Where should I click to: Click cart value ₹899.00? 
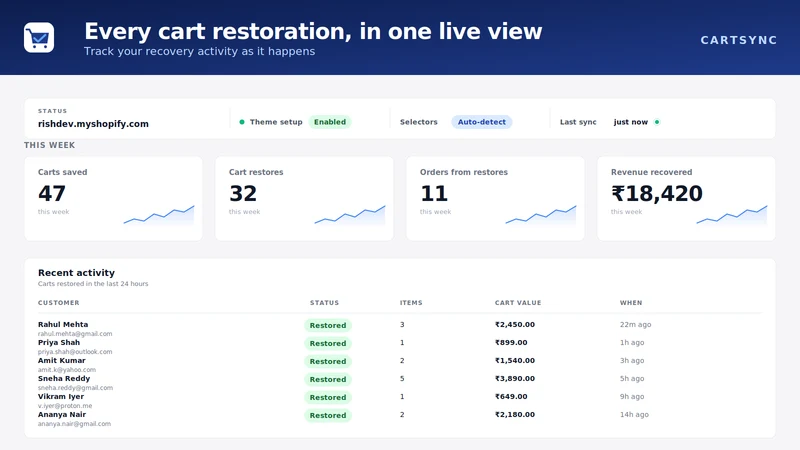[x=511, y=342]
